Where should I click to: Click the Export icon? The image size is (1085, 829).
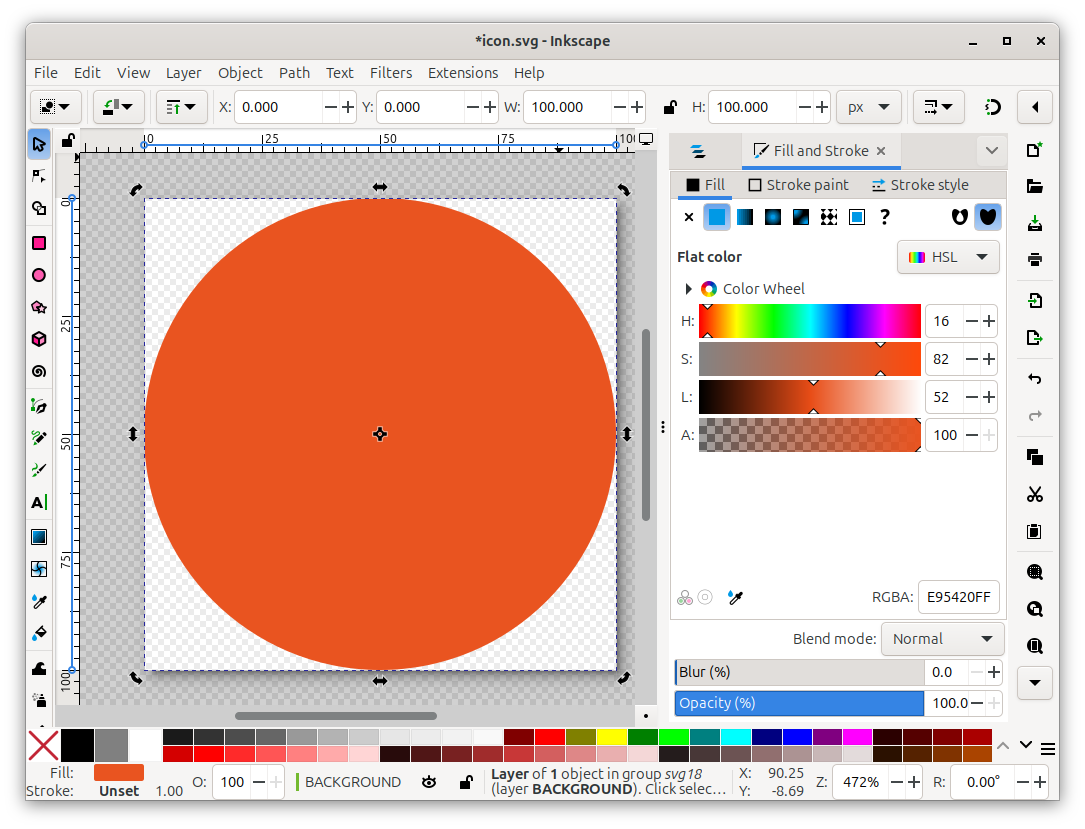point(1034,338)
